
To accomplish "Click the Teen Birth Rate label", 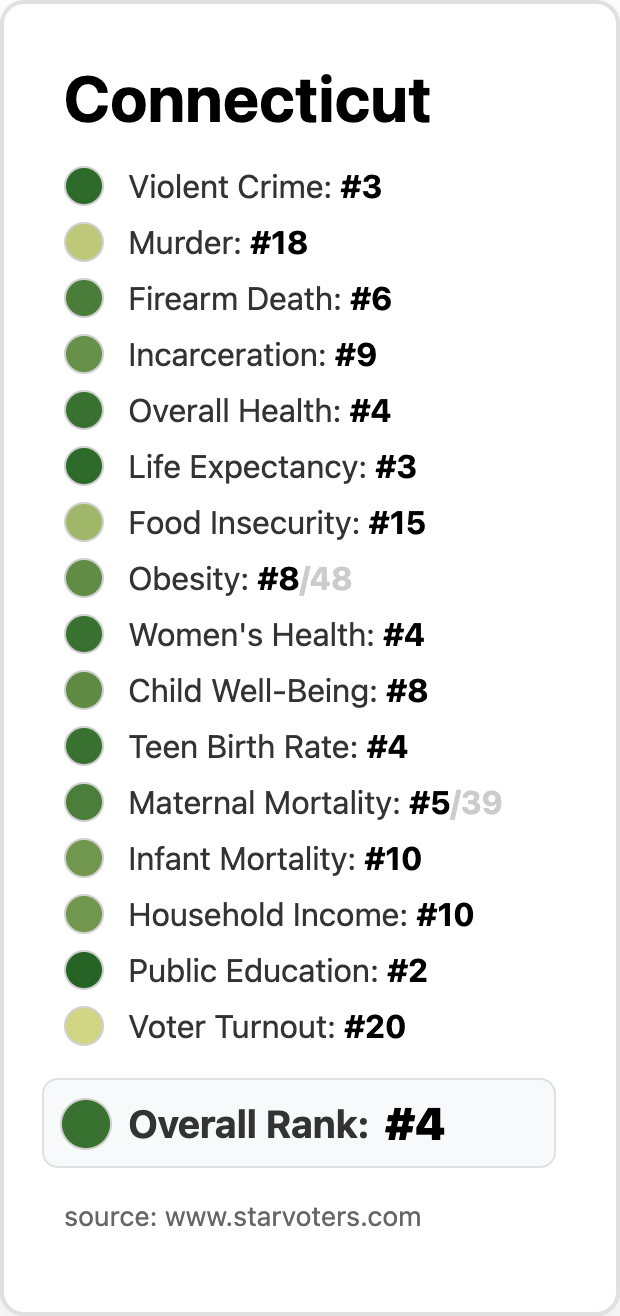I will click(243, 747).
